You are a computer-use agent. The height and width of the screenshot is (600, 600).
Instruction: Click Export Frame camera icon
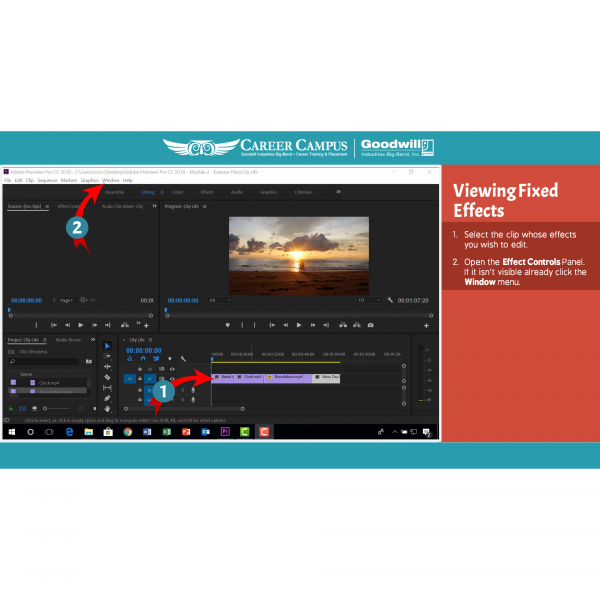tap(370, 324)
